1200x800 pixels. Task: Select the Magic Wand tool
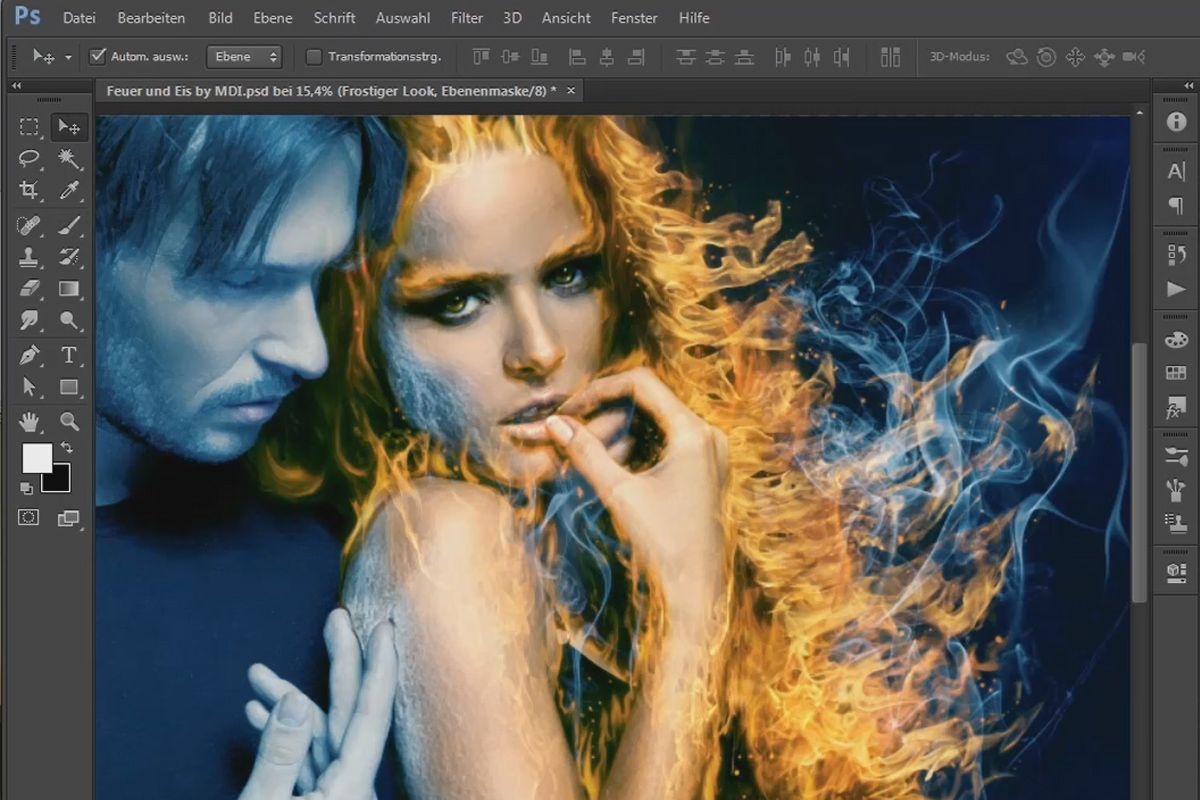pyautogui.click(x=69, y=158)
